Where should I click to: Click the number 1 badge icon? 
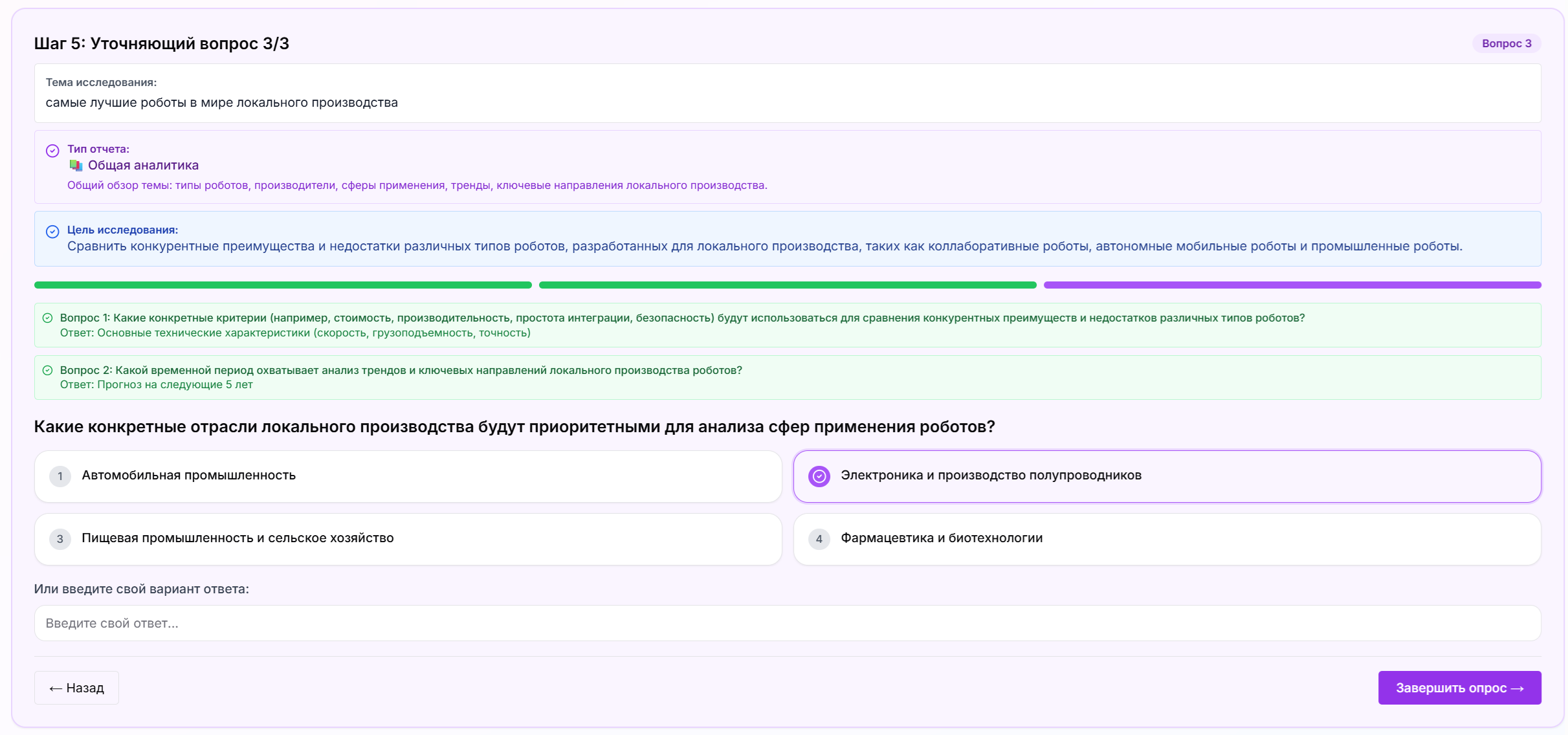tap(60, 476)
